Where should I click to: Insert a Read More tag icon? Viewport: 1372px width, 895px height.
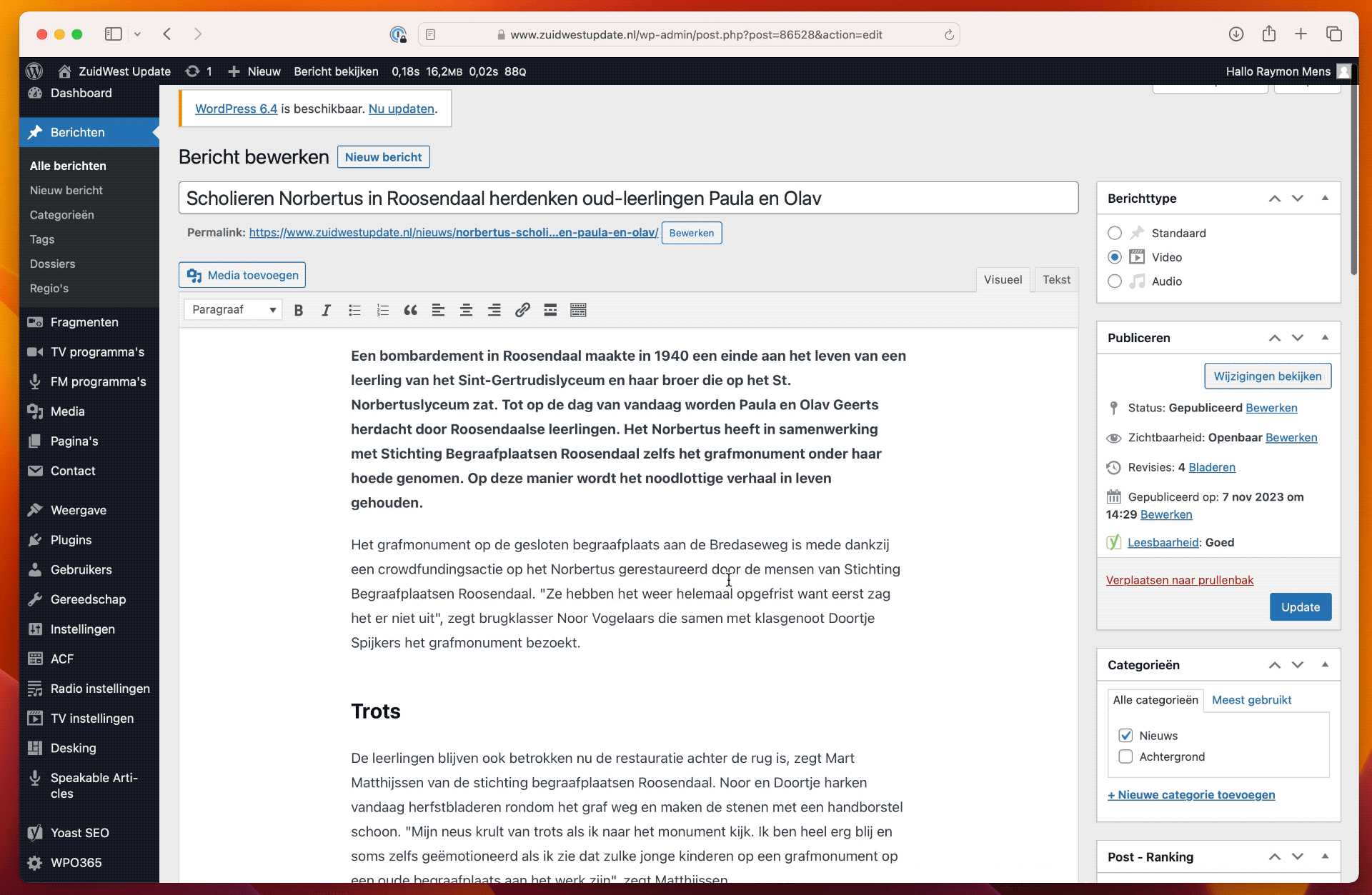coord(550,310)
